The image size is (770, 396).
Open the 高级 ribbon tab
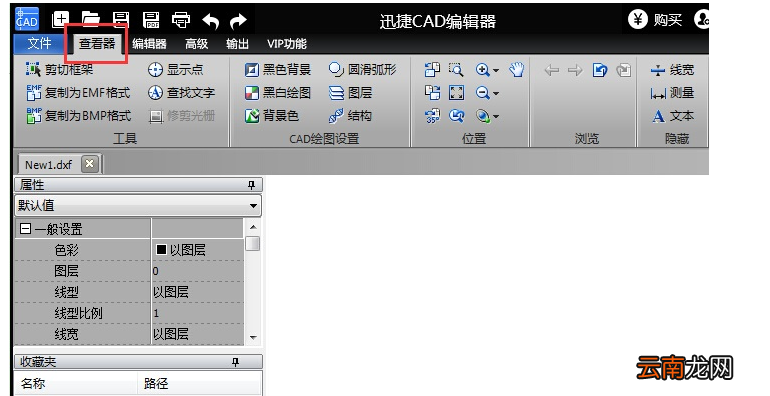click(196, 44)
